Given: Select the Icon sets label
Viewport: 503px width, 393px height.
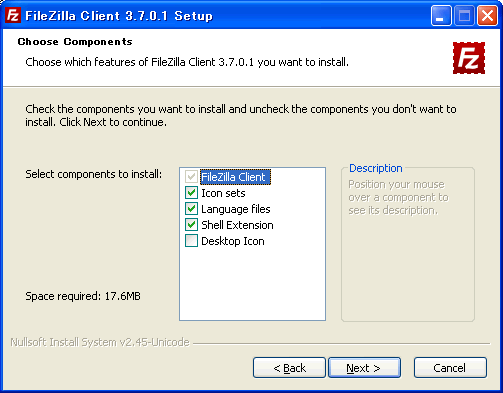Looking at the screenshot, I should (223, 193).
